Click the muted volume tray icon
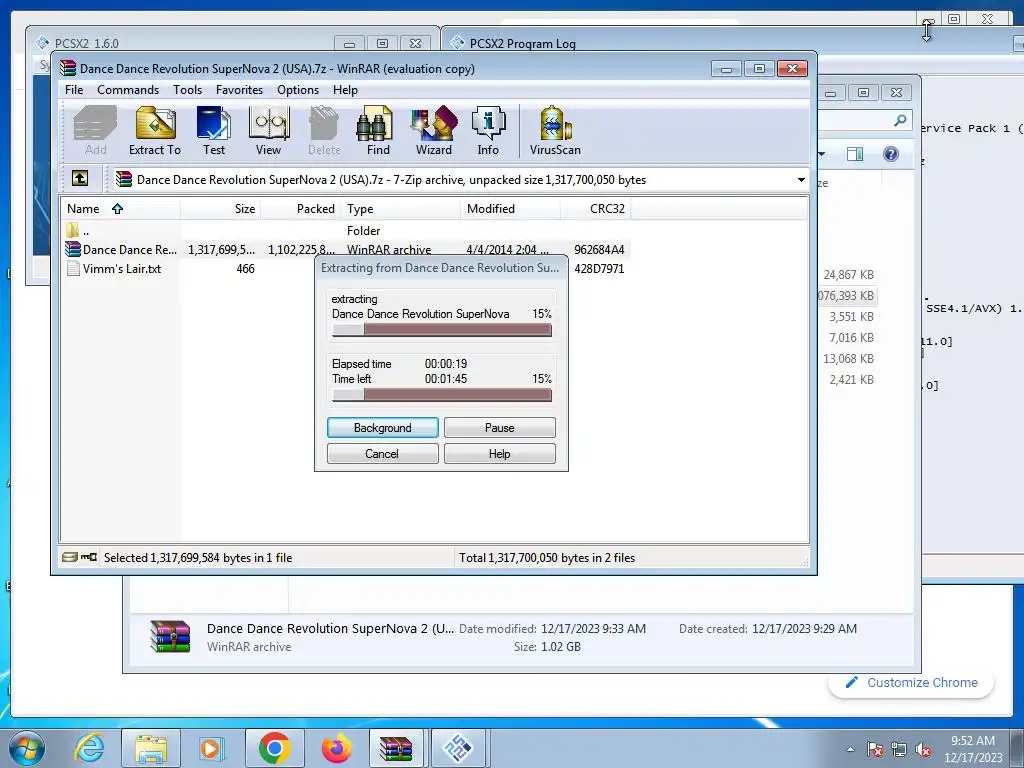 tap(923, 749)
